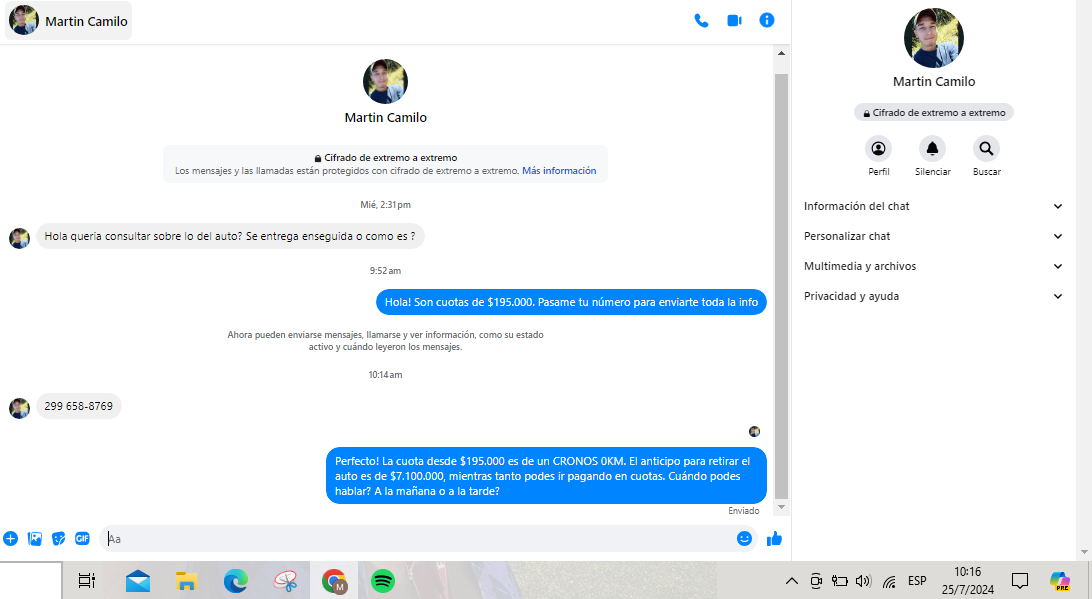Click Cifrado de extremo a extremo badge in side panel

pyautogui.click(x=934, y=113)
